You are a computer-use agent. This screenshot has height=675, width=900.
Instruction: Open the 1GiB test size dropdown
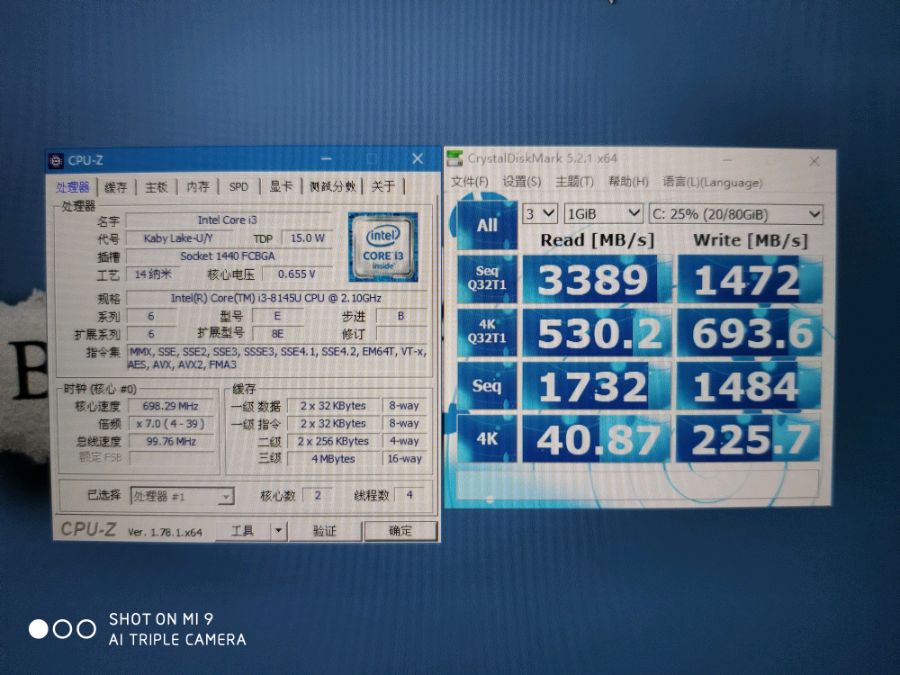603,214
